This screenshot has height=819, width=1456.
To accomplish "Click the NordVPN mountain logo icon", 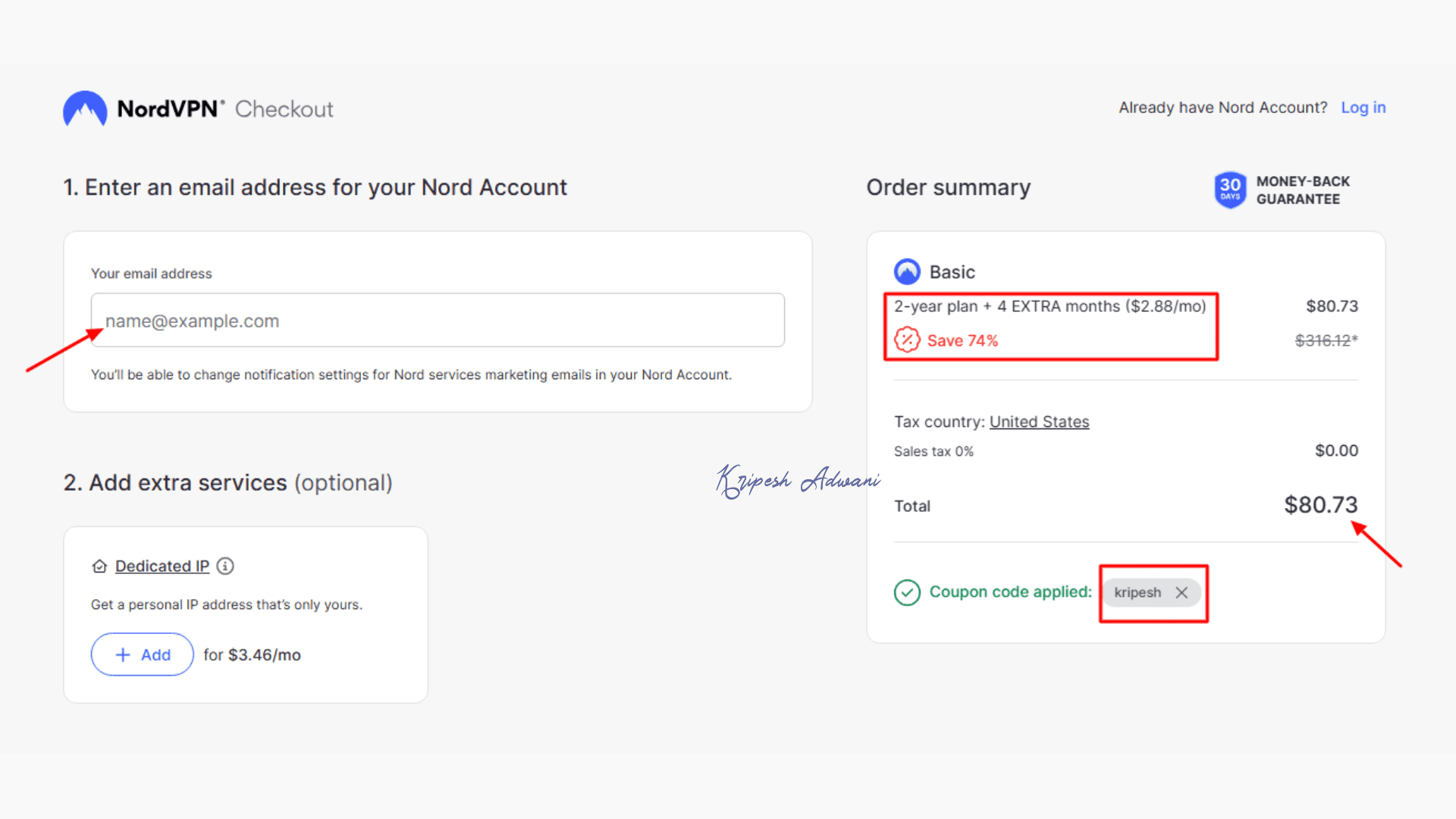I will [x=85, y=108].
